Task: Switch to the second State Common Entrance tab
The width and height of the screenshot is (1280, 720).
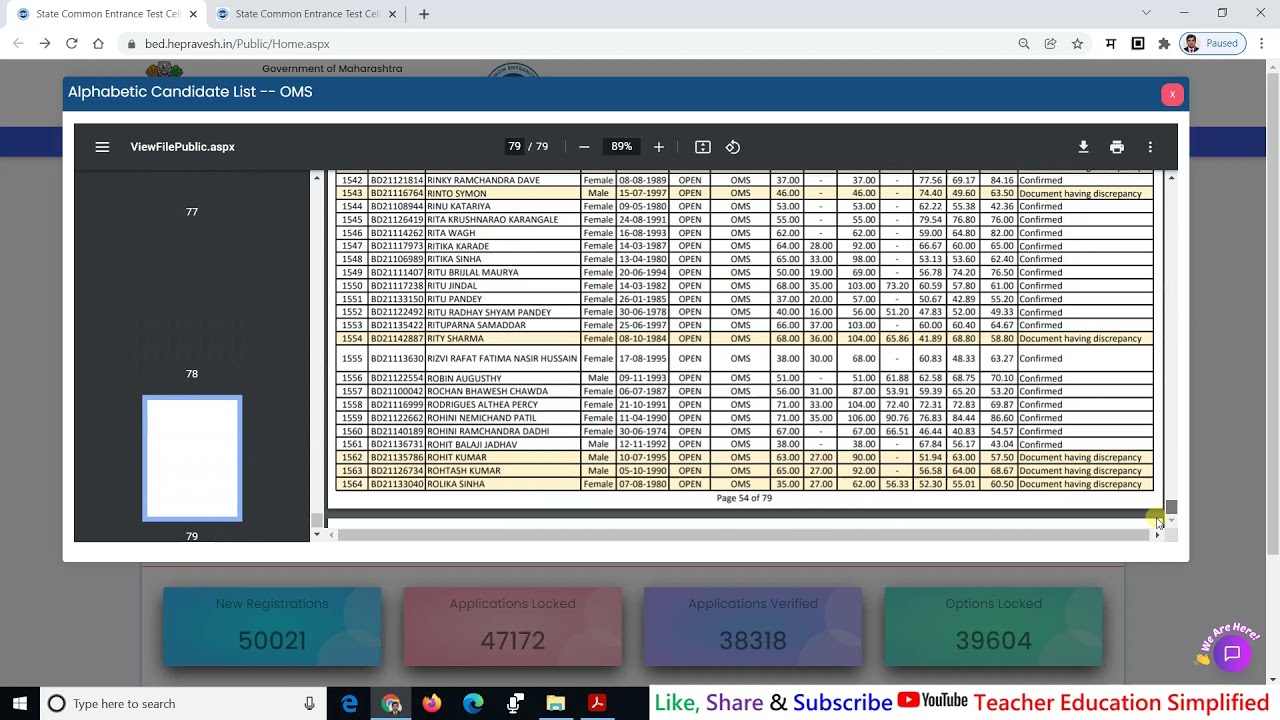Action: [x=306, y=14]
